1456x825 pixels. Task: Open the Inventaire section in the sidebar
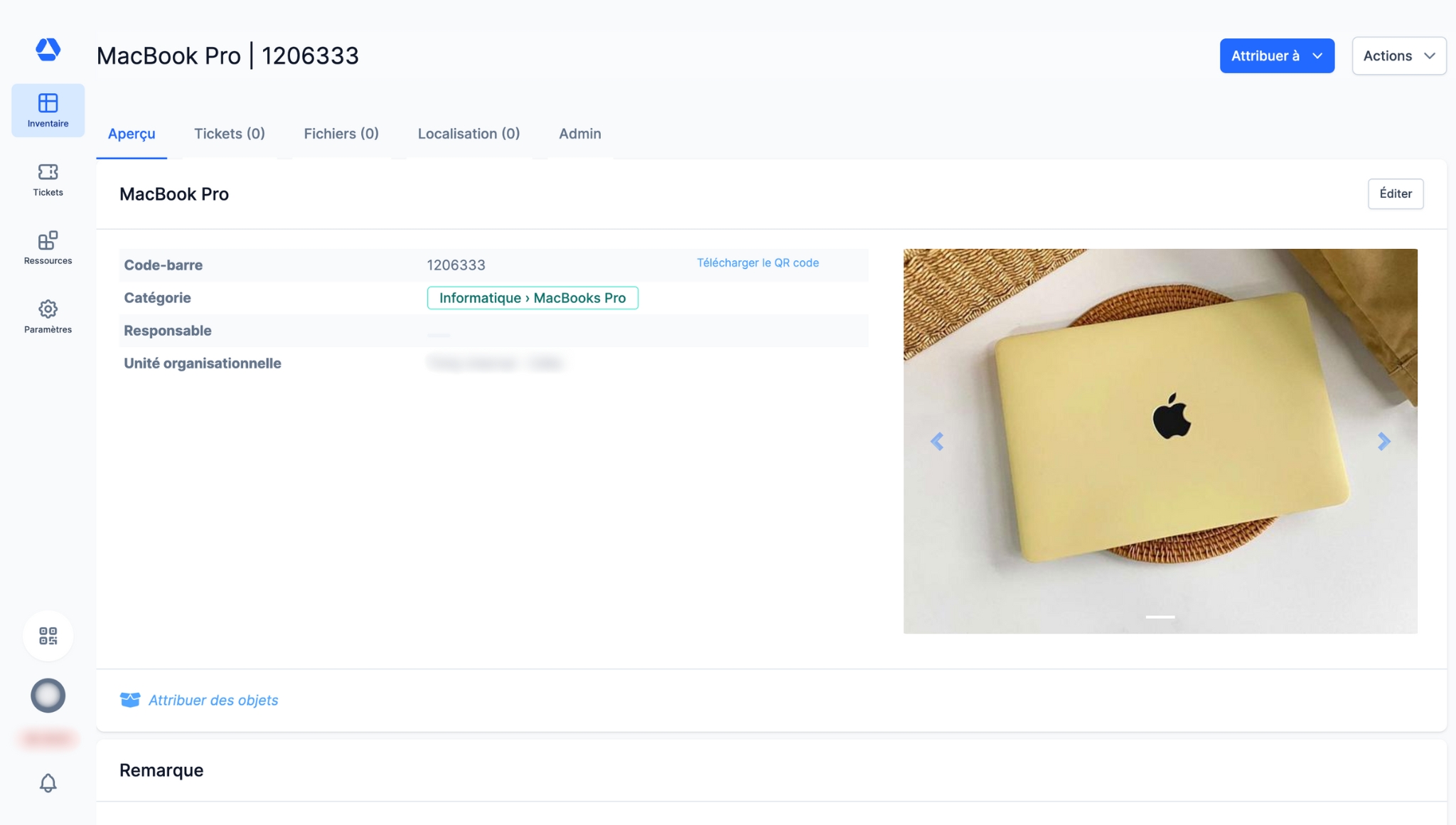(x=48, y=110)
